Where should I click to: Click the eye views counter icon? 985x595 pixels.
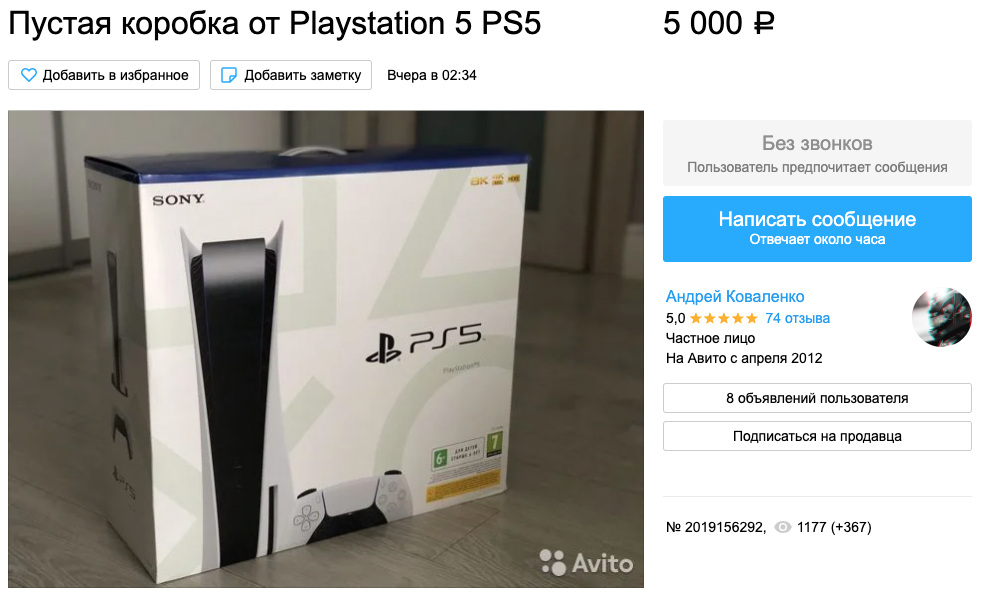coord(783,527)
